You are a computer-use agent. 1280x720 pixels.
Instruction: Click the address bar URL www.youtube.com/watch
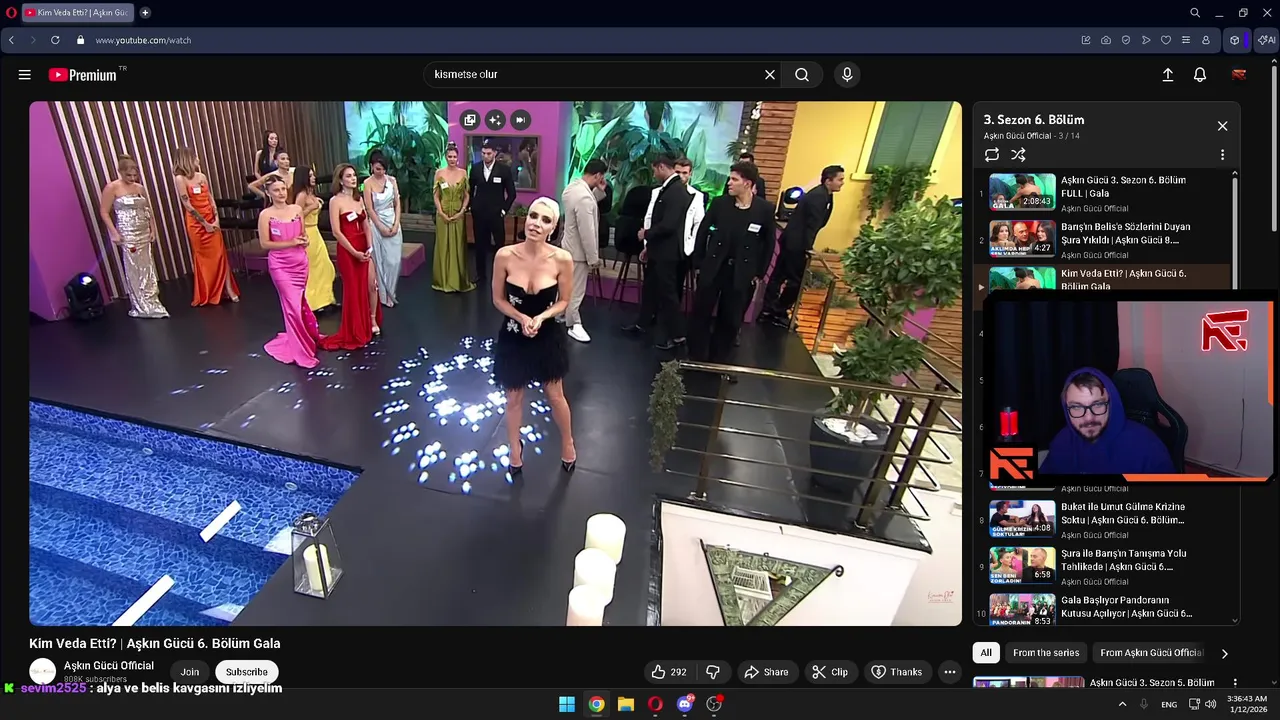pyautogui.click(x=143, y=40)
